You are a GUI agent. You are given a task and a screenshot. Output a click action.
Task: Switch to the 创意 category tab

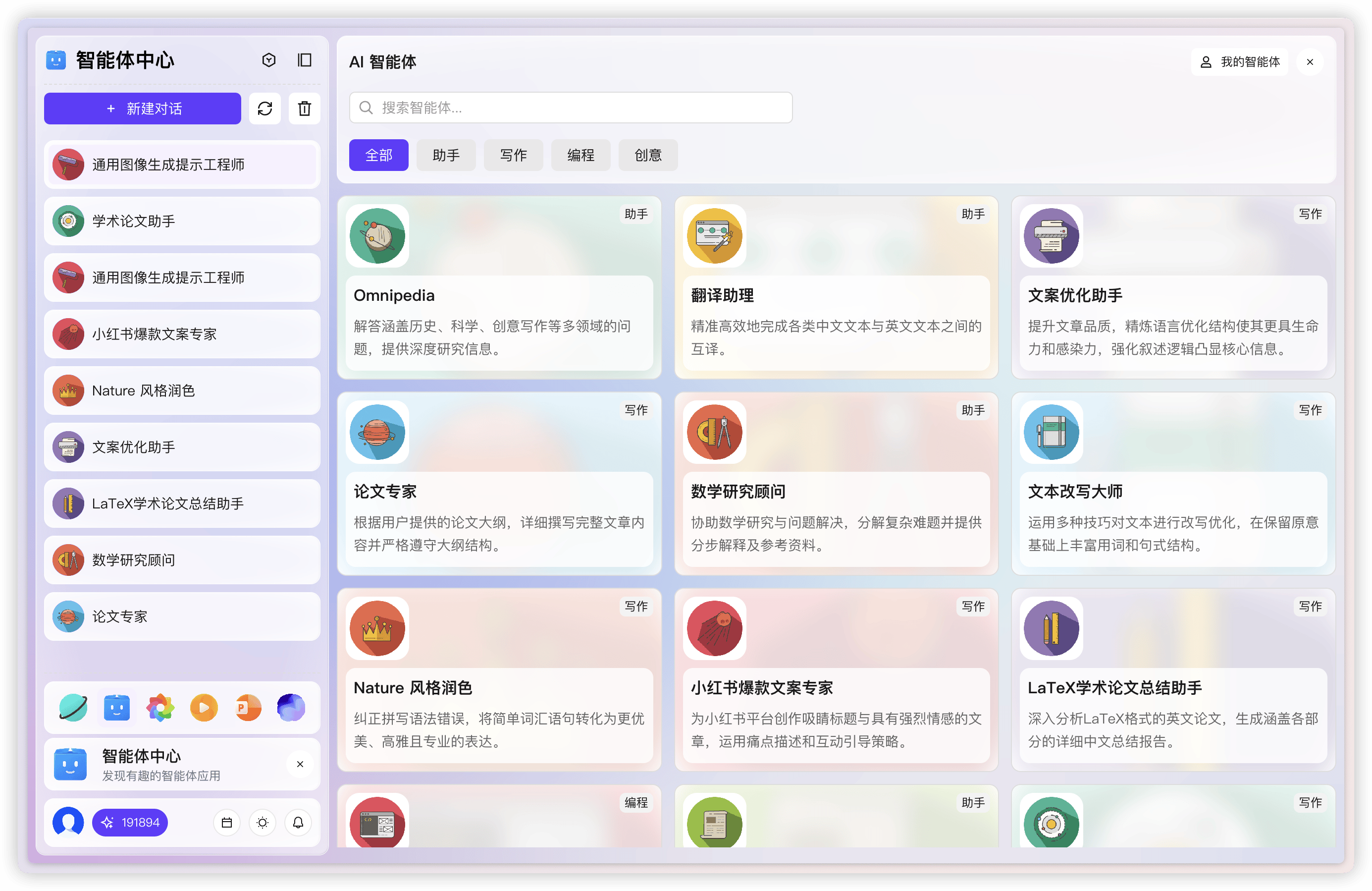pos(648,155)
